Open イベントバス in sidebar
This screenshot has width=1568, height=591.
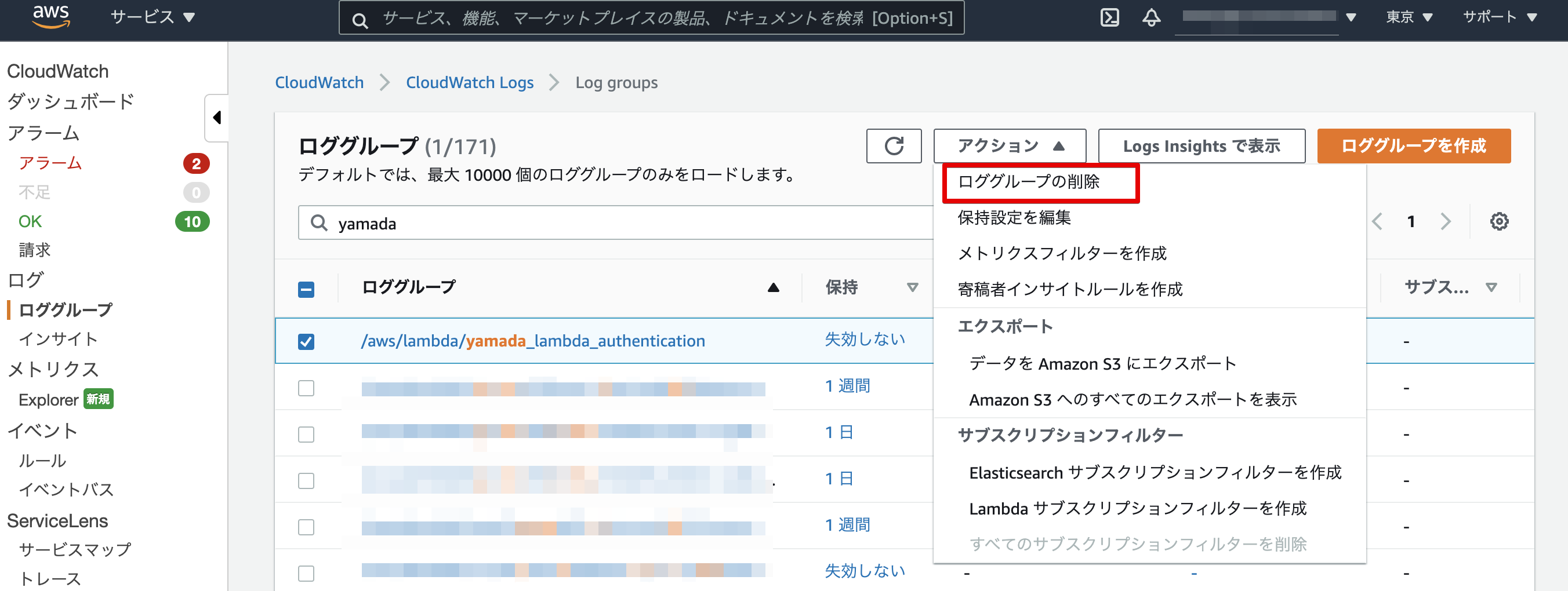(x=66, y=490)
